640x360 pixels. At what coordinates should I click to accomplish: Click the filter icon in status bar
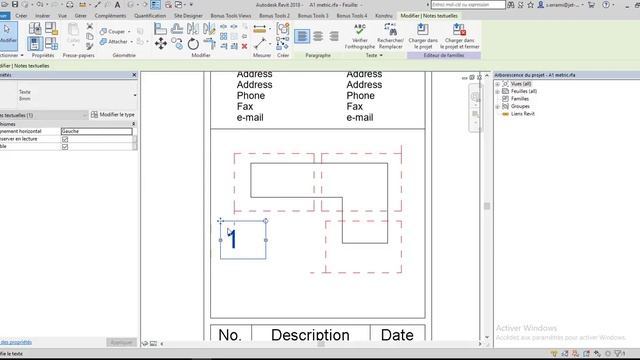pyautogui.click(x=619, y=353)
